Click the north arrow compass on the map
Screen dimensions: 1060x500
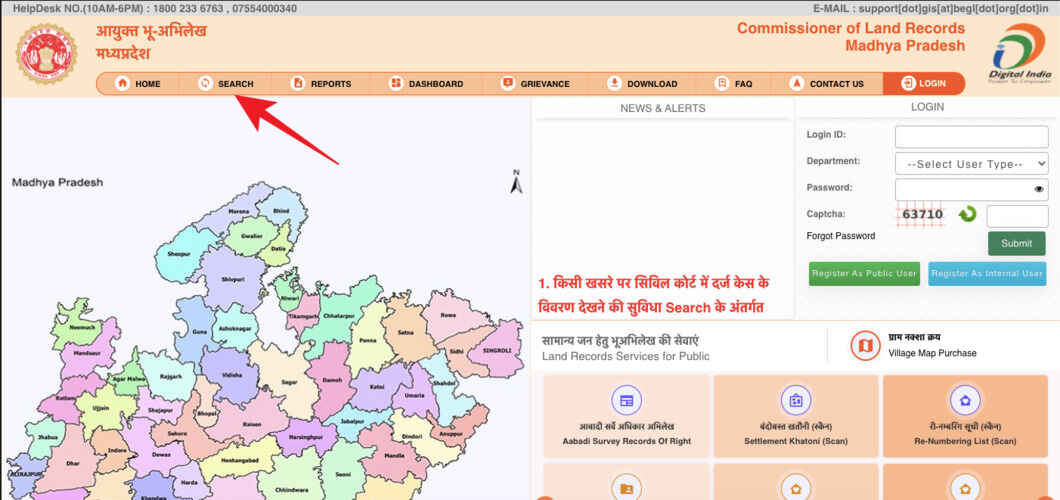pyautogui.click(x=516, y=181)
